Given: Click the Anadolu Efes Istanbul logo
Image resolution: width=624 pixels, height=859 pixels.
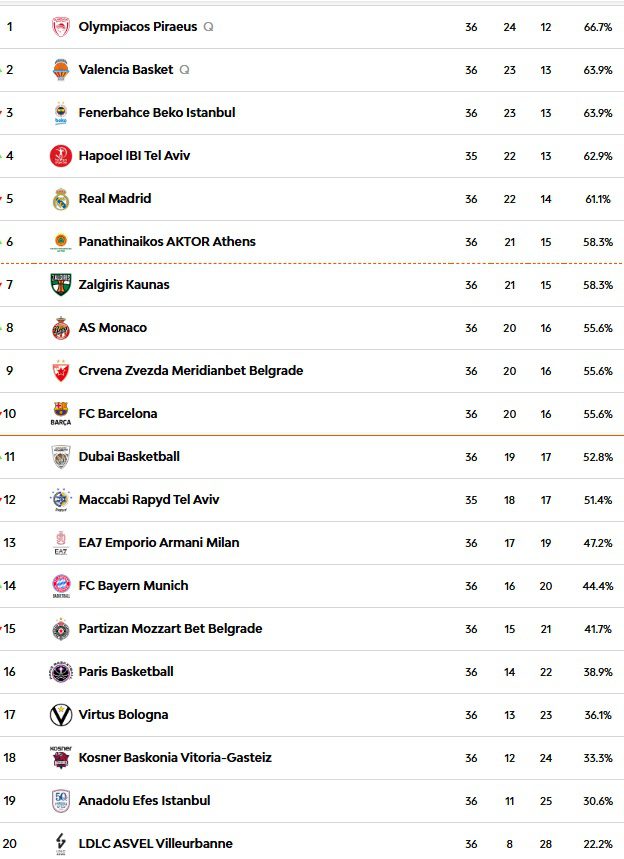Looking at the screenshot, I should click(59, 800).
